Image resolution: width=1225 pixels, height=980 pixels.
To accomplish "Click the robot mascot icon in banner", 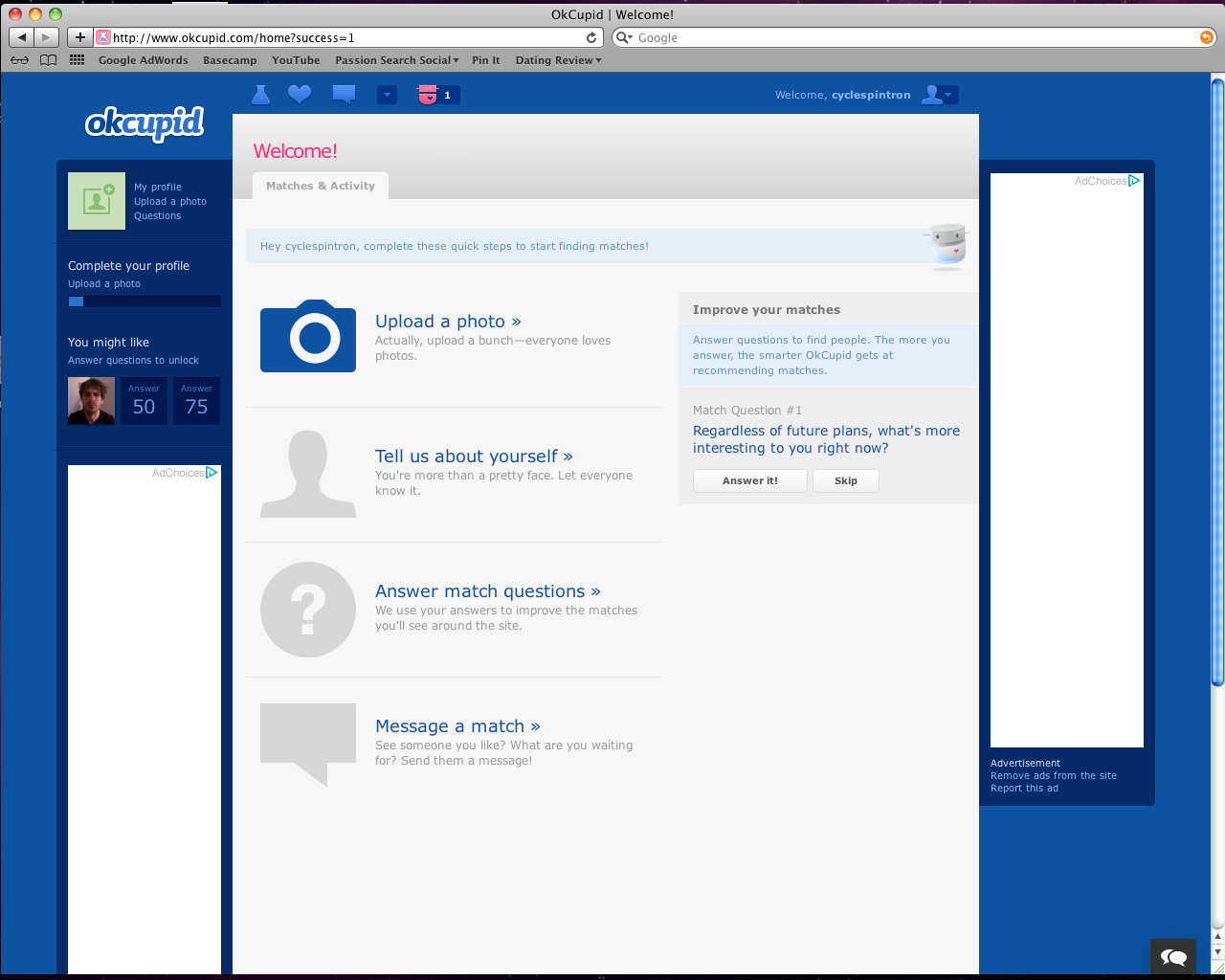I will 947,246.
